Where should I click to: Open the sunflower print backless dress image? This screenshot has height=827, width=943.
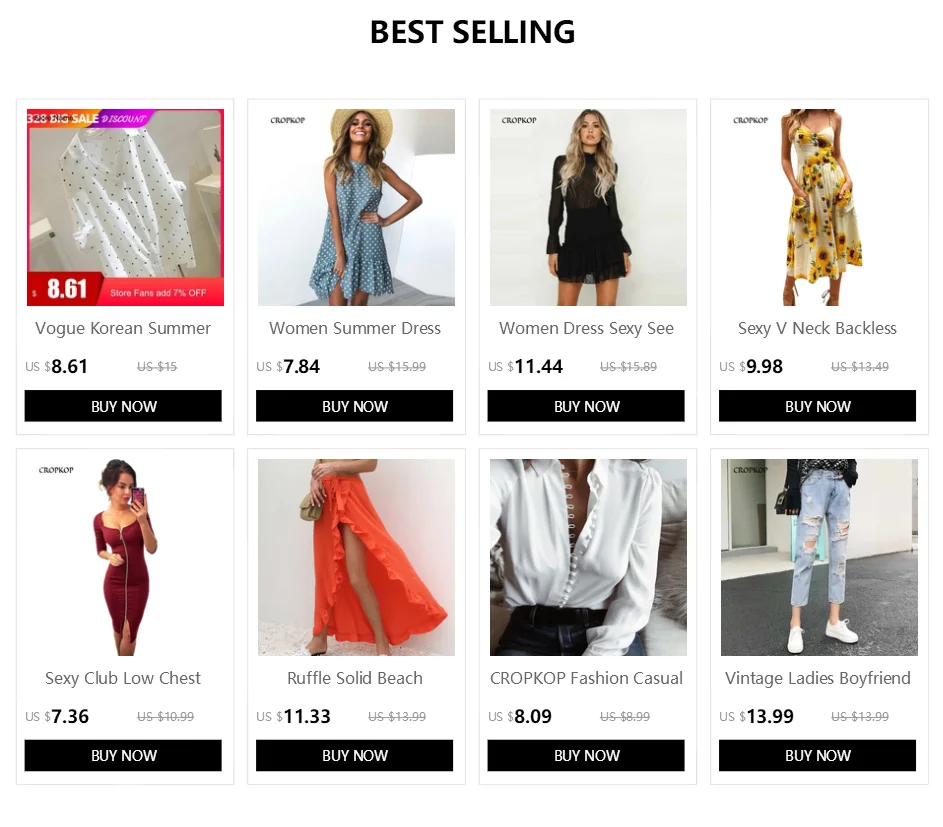[819, 208]
